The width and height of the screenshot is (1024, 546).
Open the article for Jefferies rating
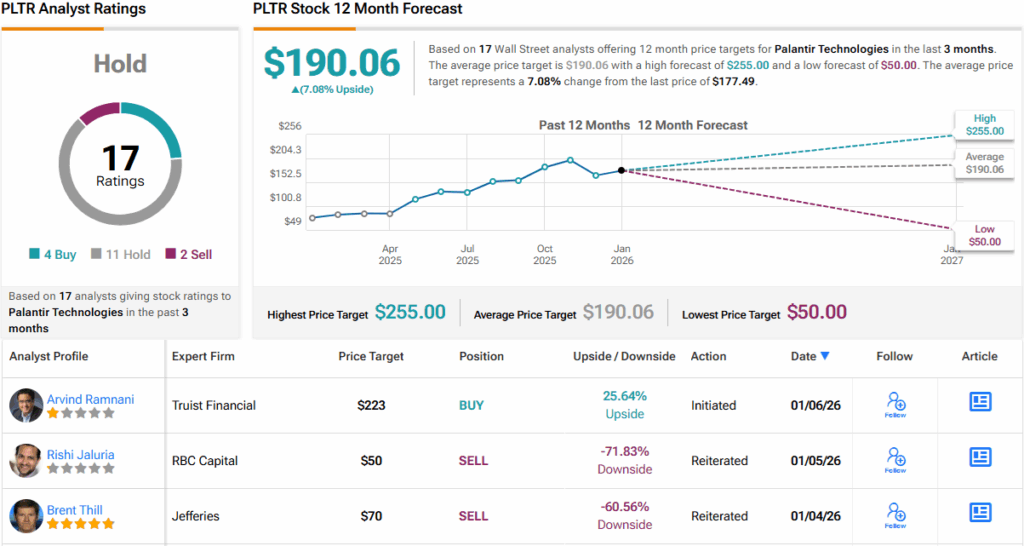(980, 513)
